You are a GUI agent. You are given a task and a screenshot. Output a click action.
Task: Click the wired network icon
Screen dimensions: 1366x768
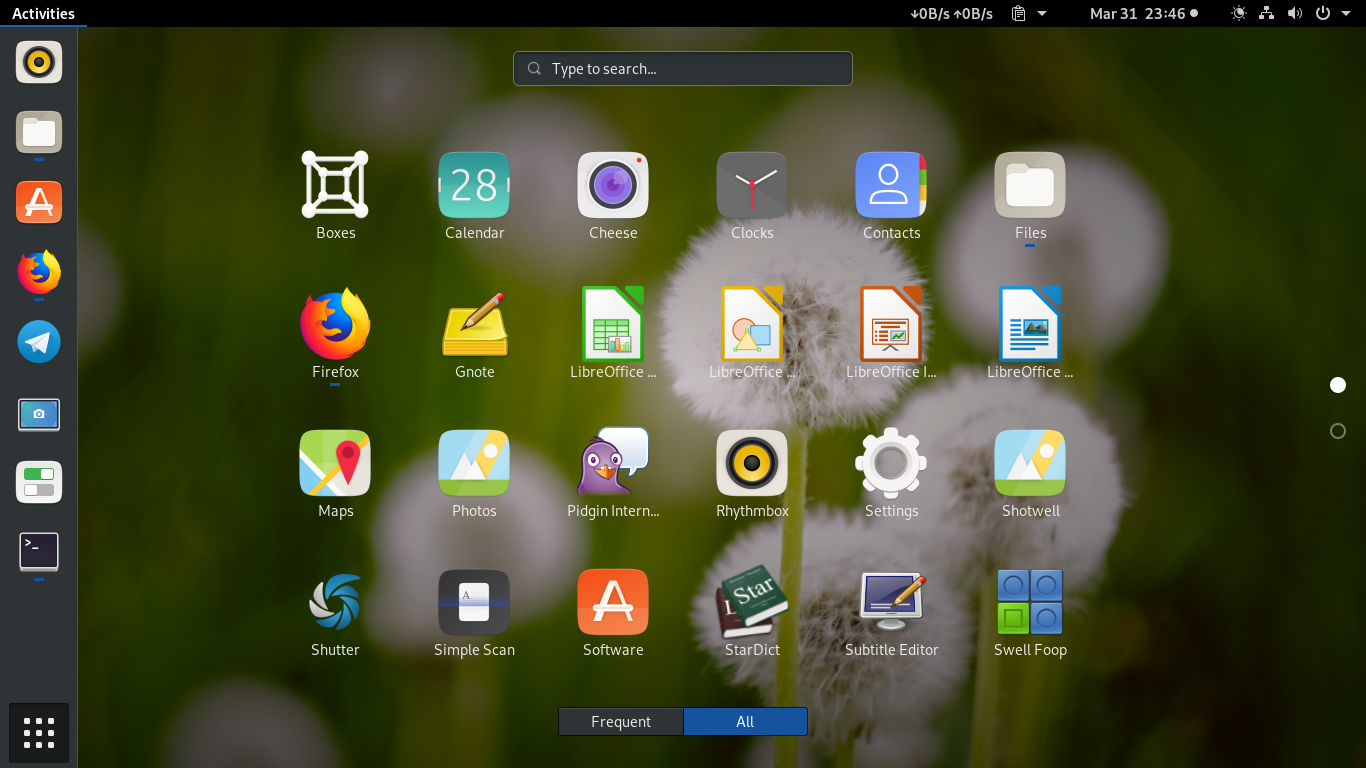coord(1267,13)
